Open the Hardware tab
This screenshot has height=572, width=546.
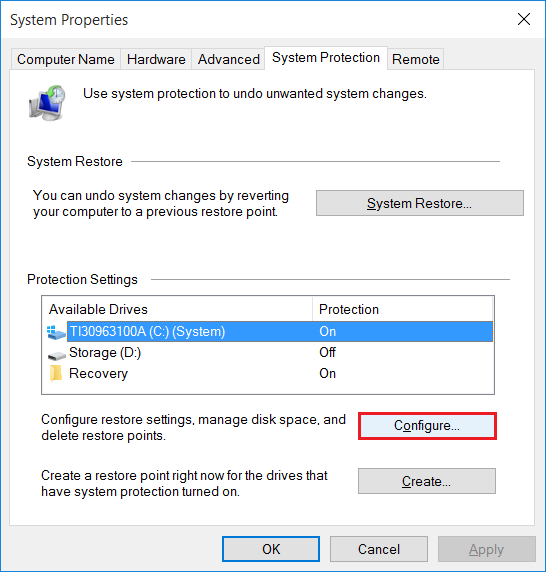coord(156,59)
